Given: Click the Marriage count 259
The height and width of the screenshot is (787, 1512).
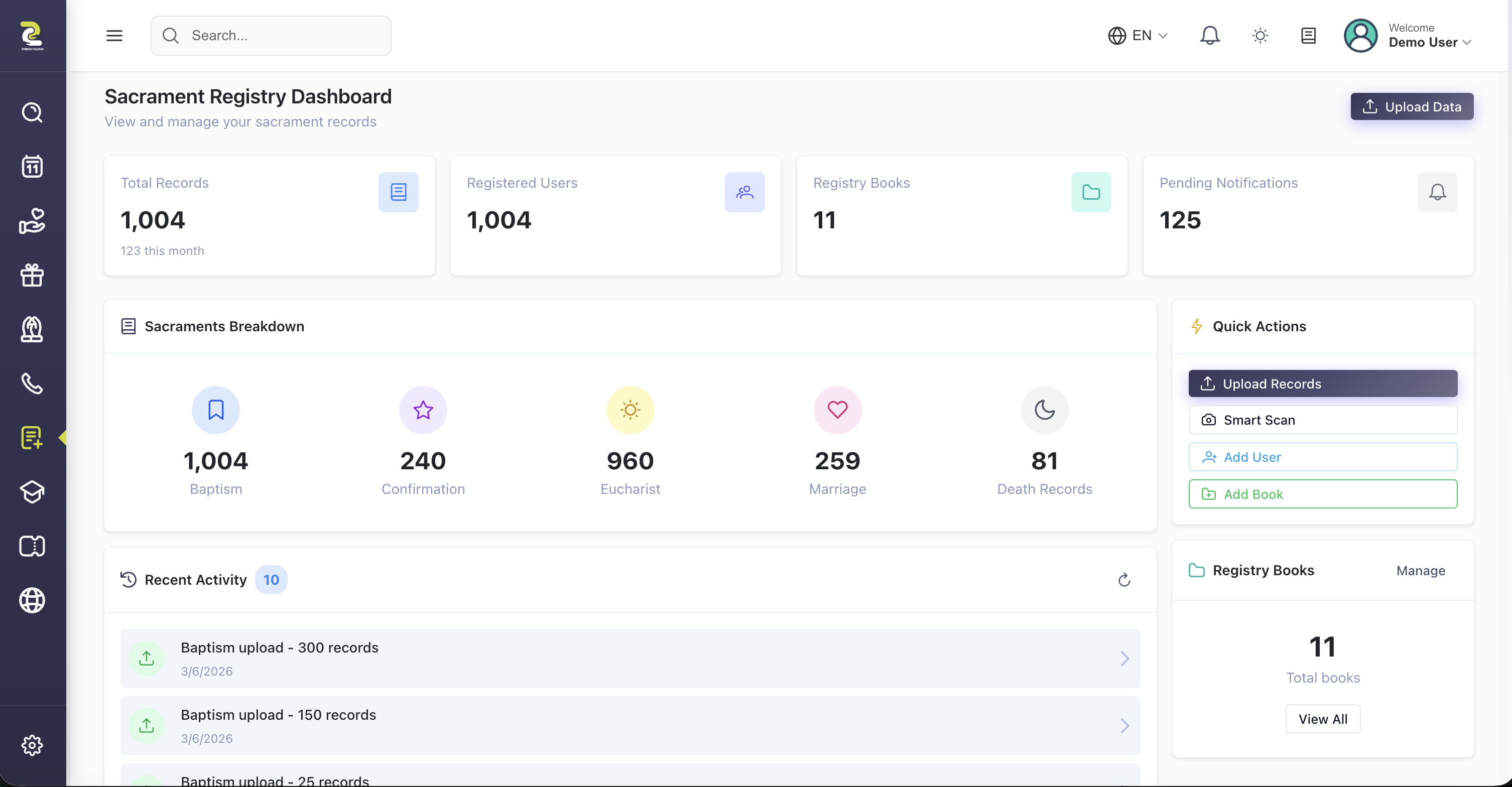Looking at the screenshot, I should click(x=837, y=461).
